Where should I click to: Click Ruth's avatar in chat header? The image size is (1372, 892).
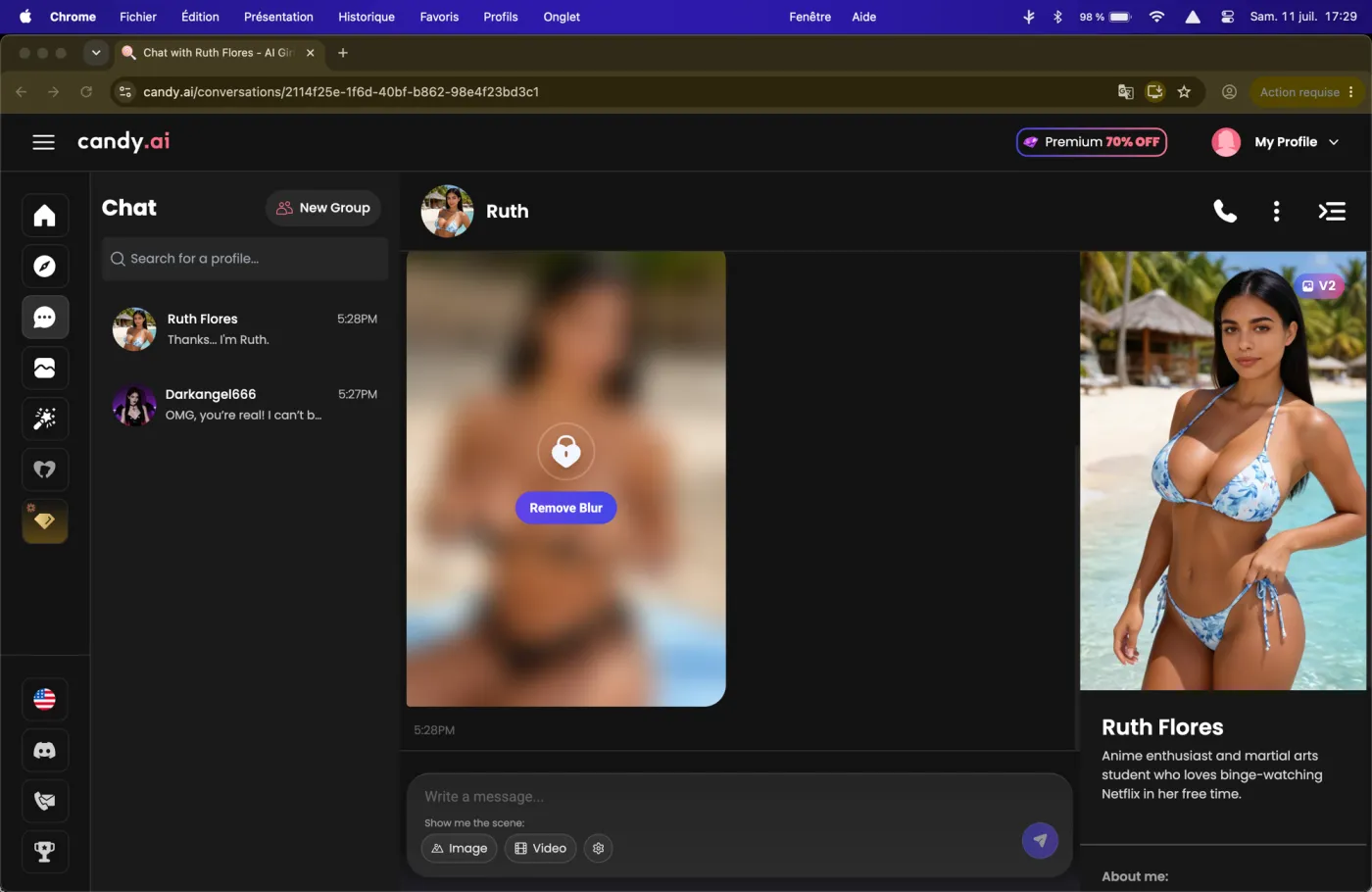pos(447,211)
